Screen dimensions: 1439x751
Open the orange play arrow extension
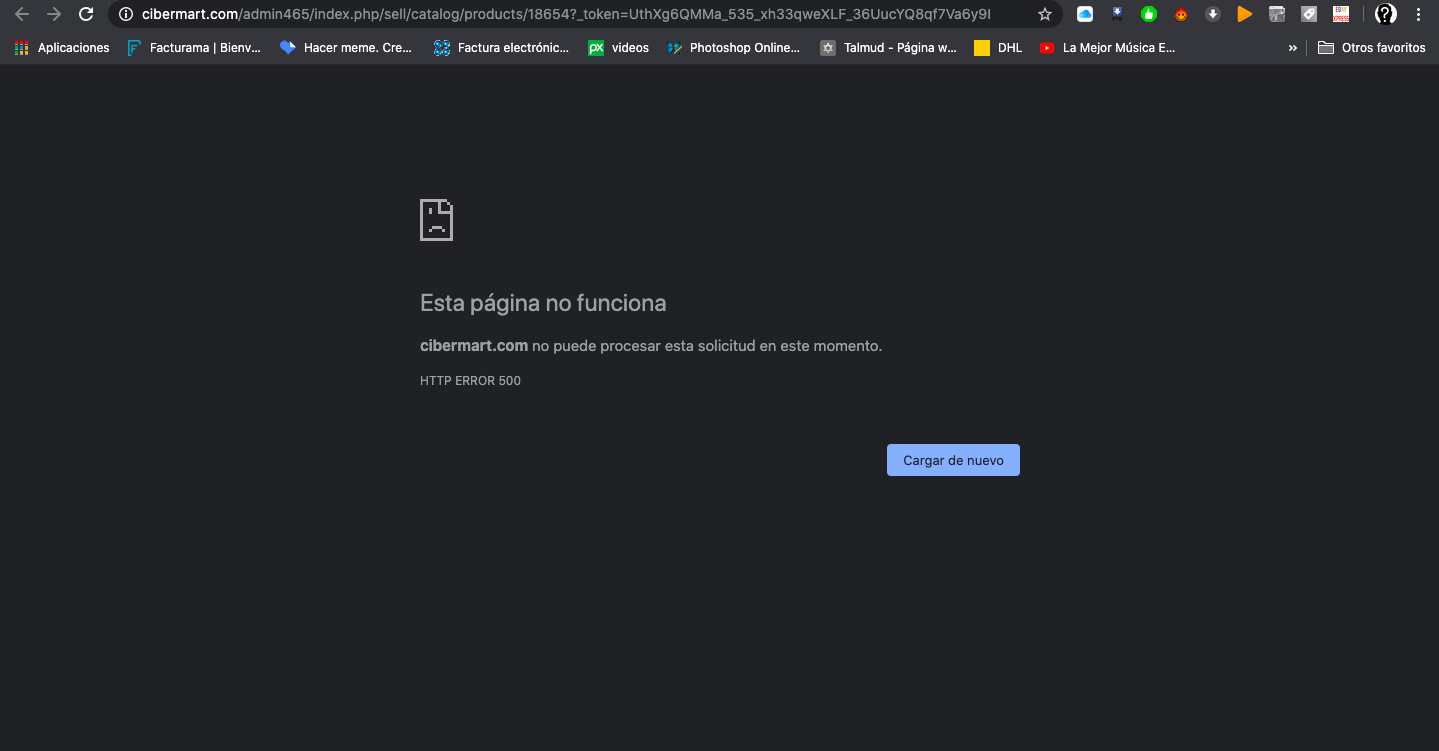1244,14
